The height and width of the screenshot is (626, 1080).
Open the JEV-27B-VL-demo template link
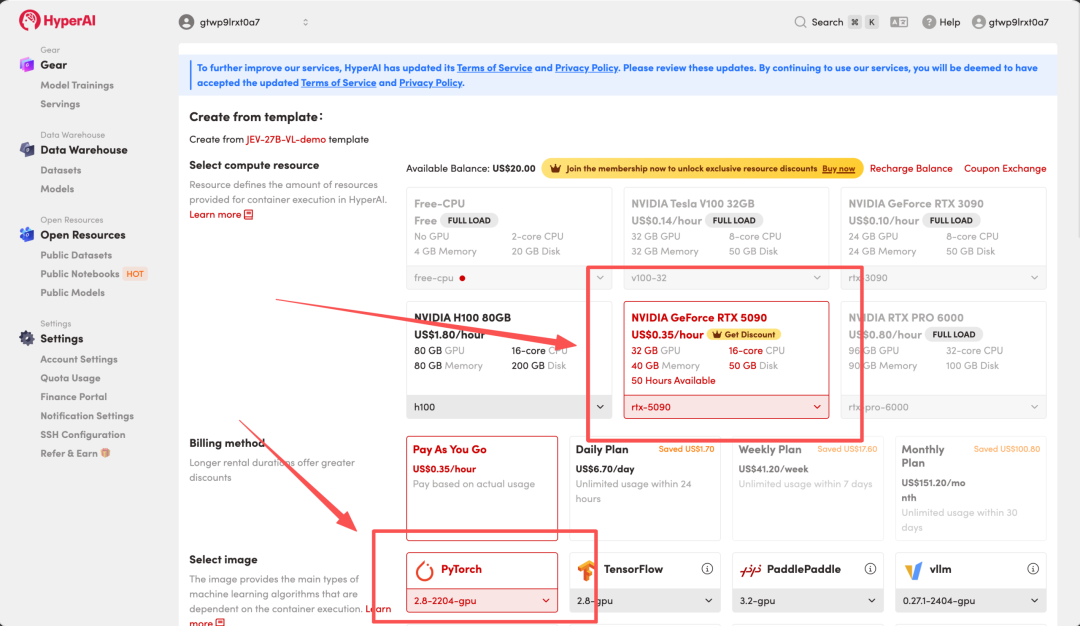286,139
